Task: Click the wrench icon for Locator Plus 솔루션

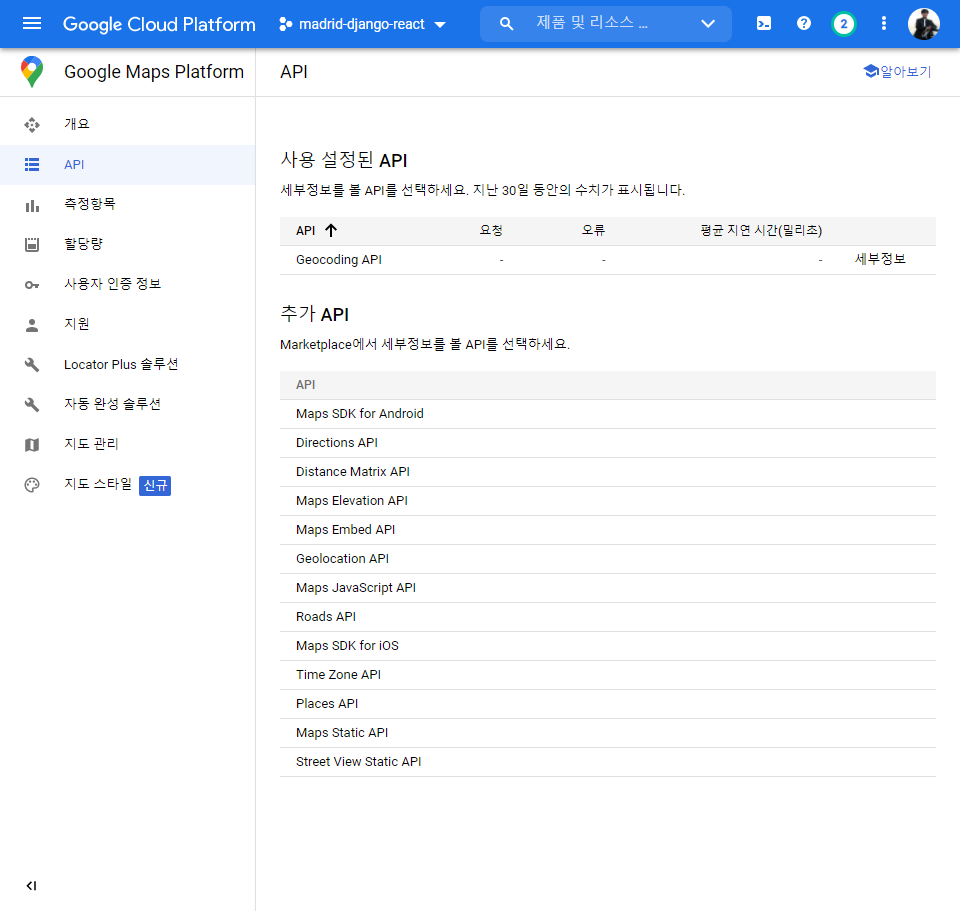Action: [32, 365]
